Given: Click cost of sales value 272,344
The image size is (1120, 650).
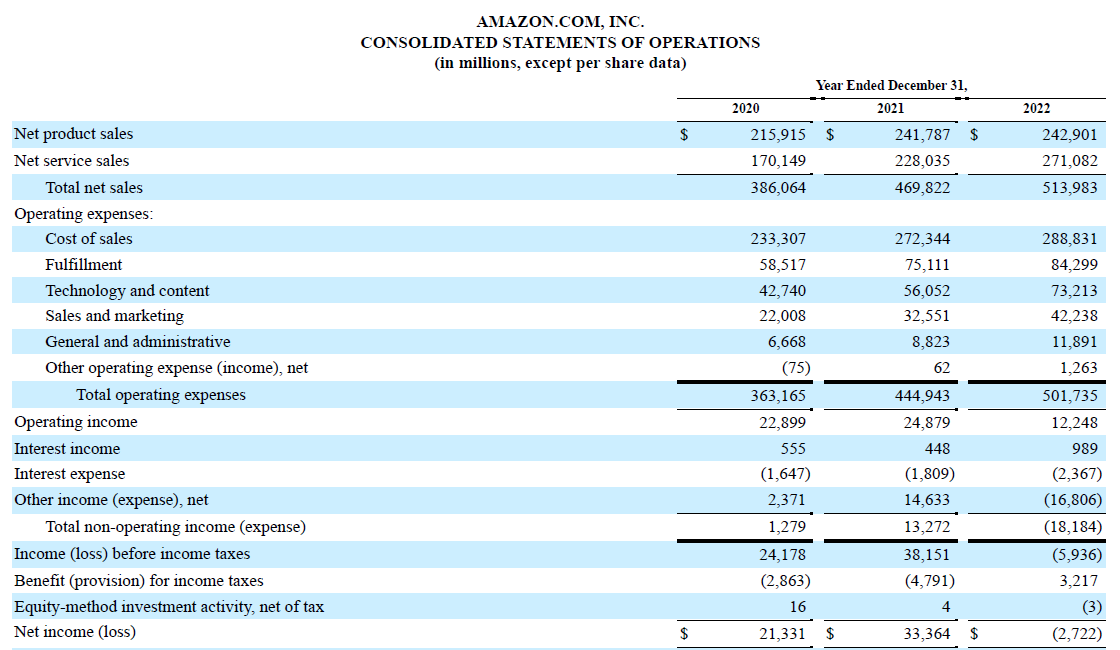Looking at the screenshot, I should point(922,239).
